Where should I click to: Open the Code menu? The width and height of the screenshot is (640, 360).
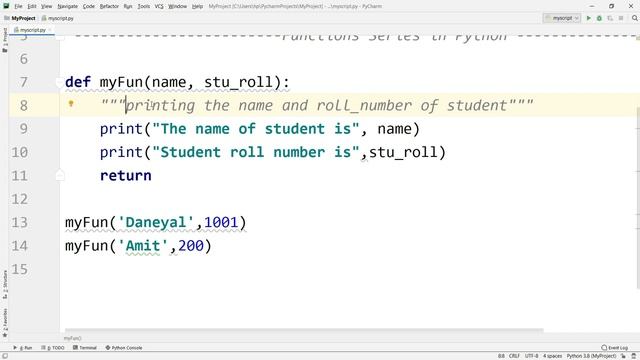click(89, 6)
